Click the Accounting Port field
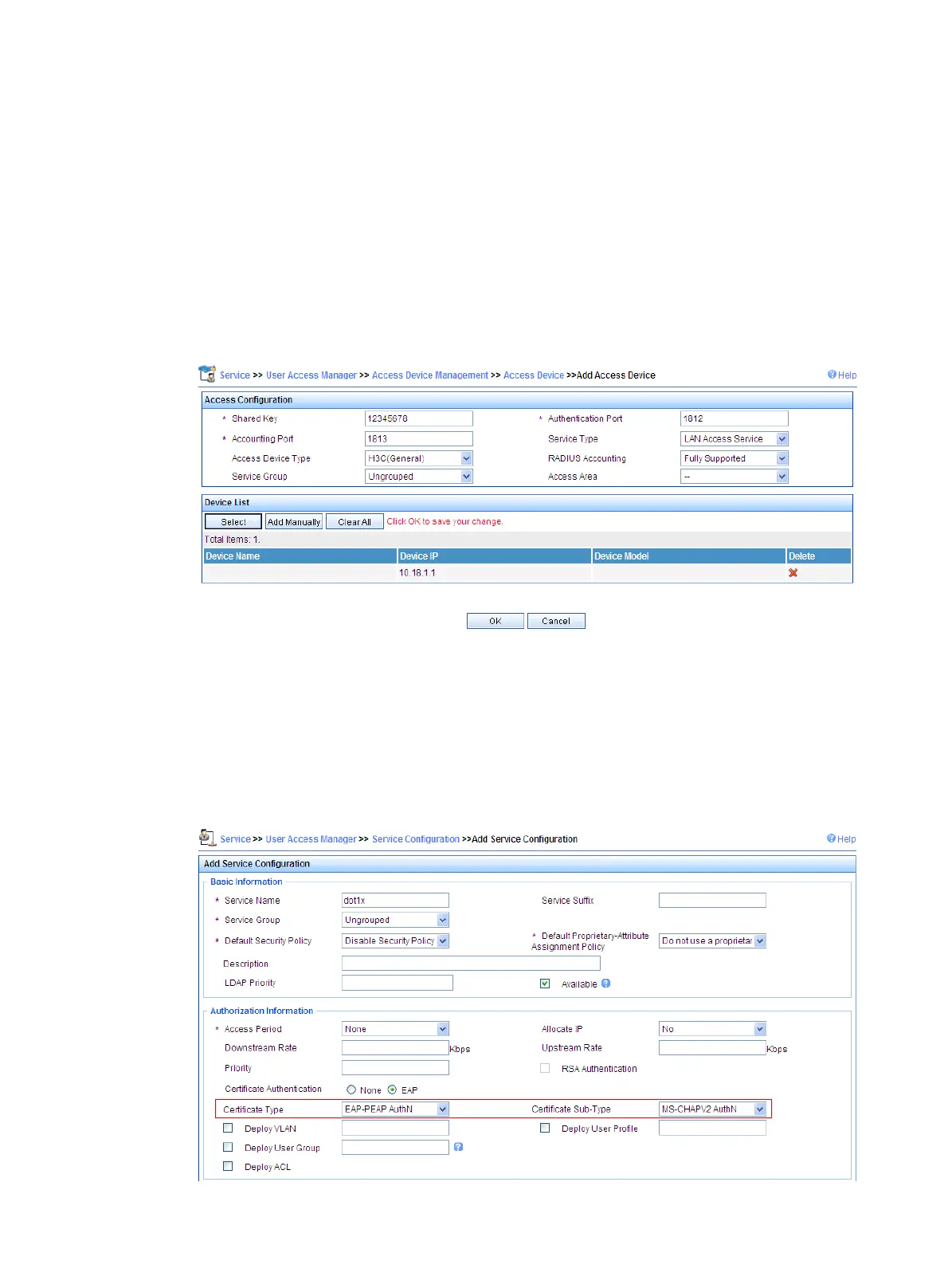 pyautogui.click(x=419, y=439)
